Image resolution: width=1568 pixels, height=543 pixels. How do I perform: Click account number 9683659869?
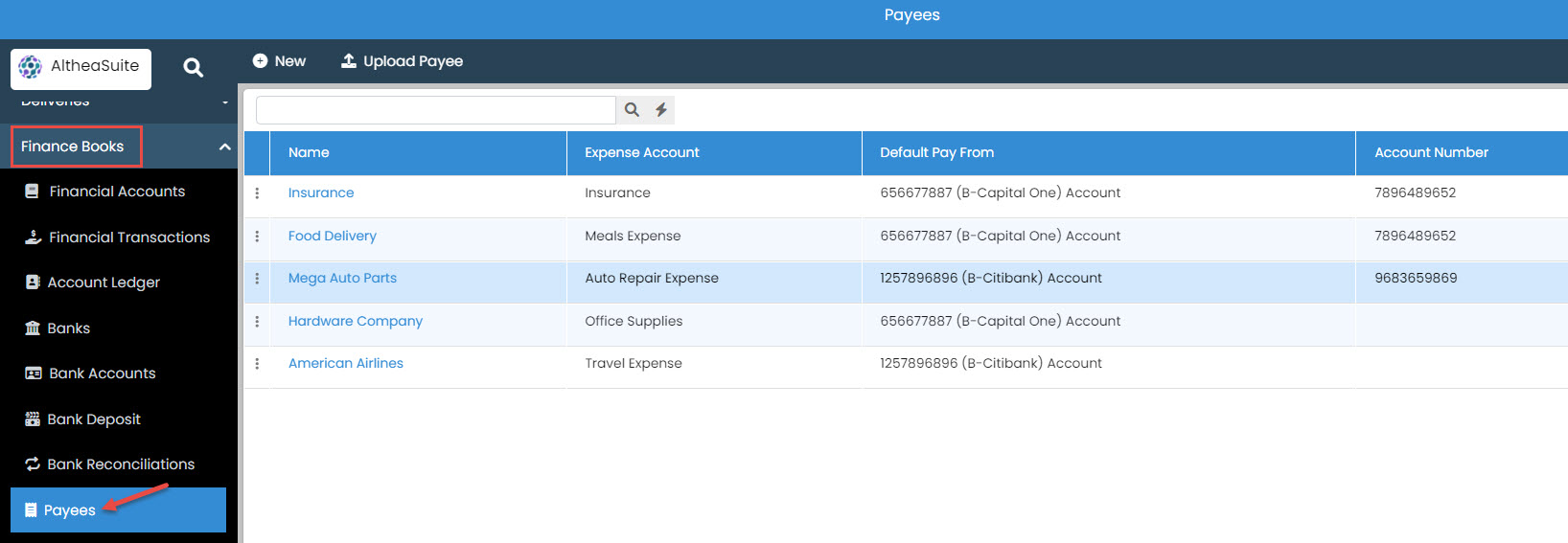coord(1416,279)
